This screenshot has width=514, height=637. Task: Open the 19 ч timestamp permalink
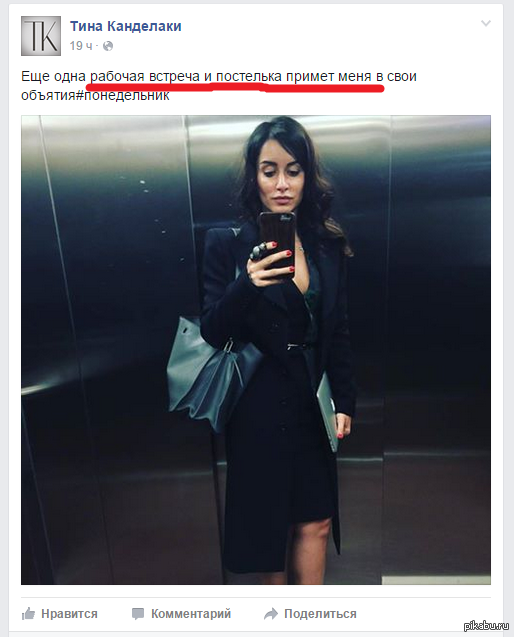click(81, 46)
